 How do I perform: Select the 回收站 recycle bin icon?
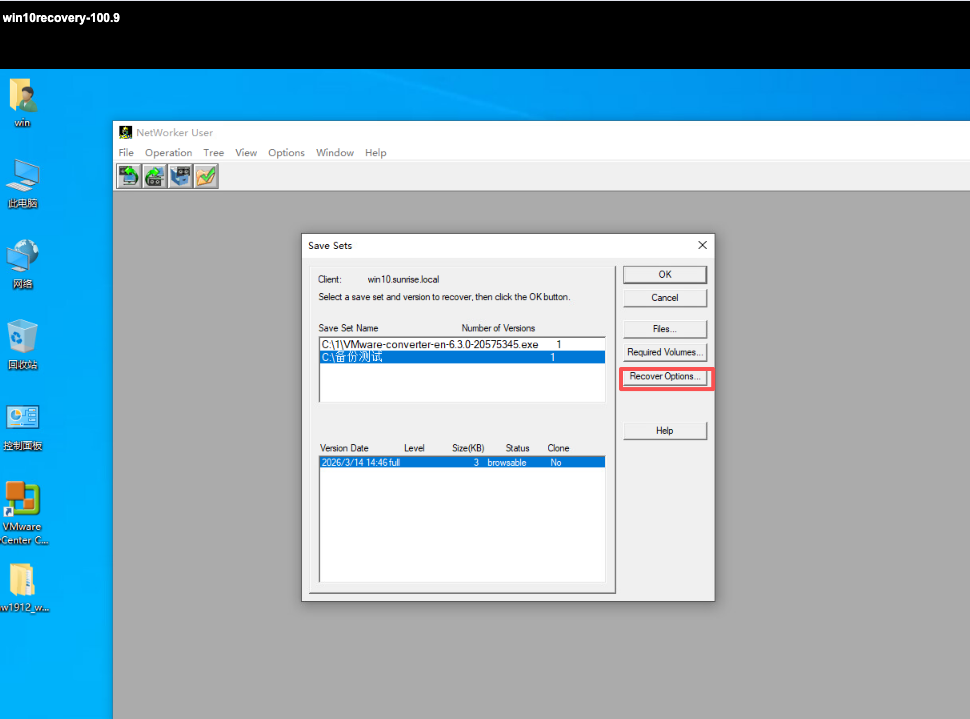pos(23,345)
